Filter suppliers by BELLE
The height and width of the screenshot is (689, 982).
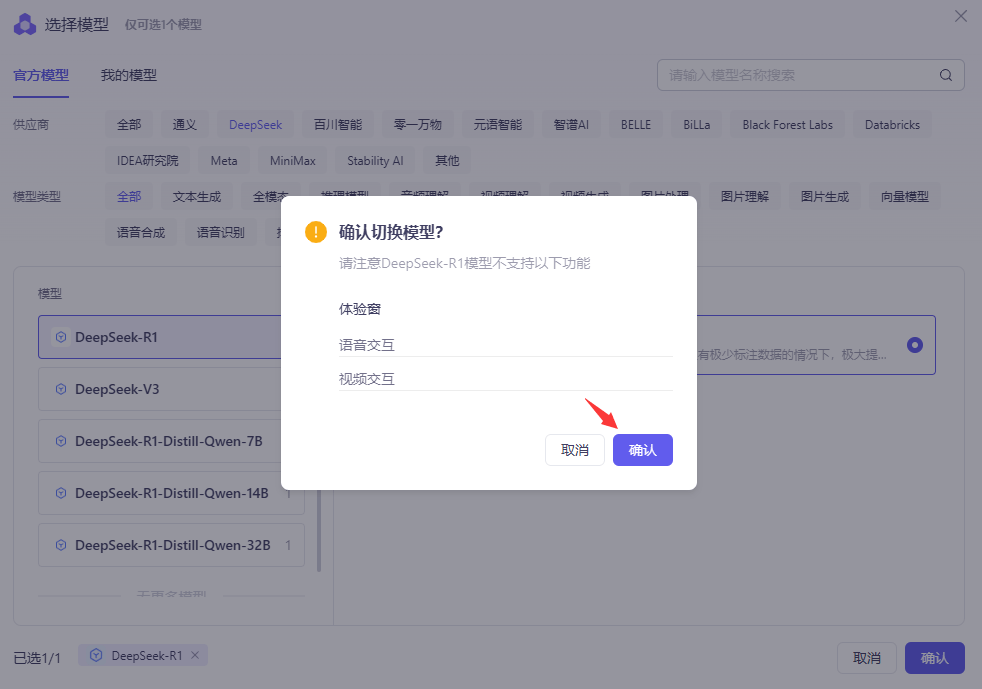coord(636,125)
